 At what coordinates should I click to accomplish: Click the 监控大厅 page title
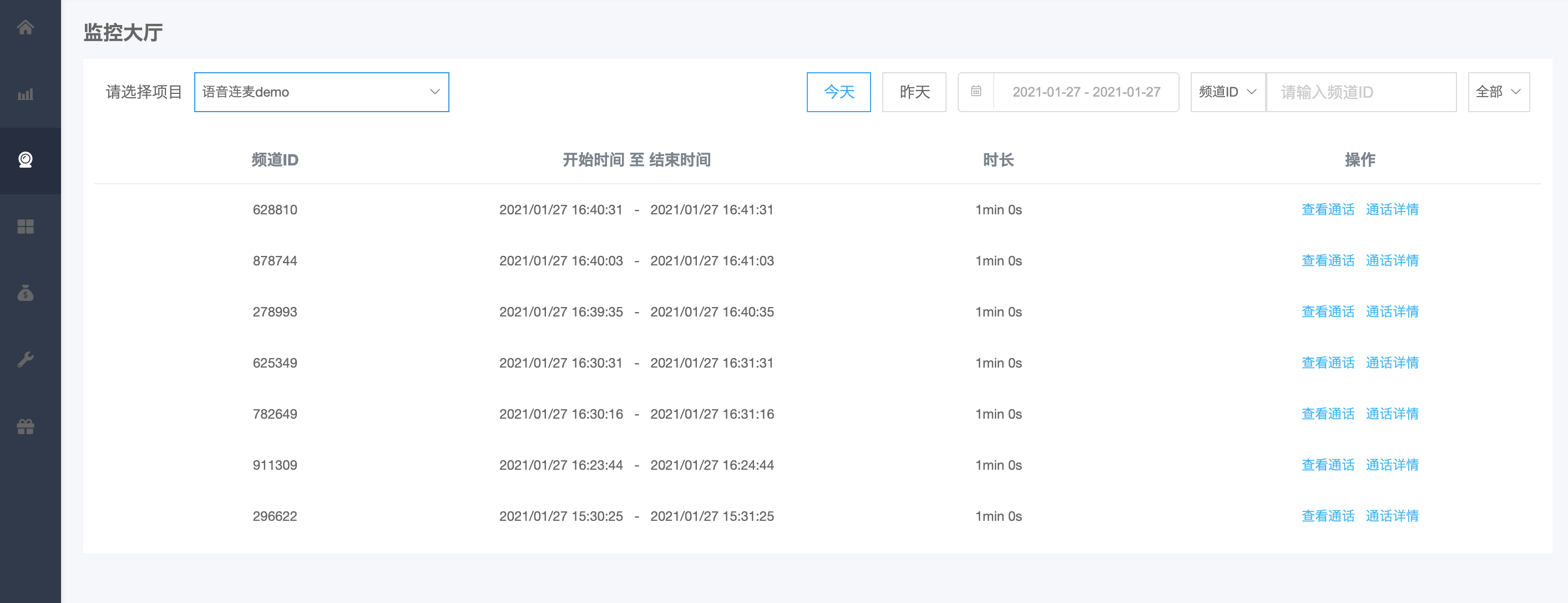[123, 32]
